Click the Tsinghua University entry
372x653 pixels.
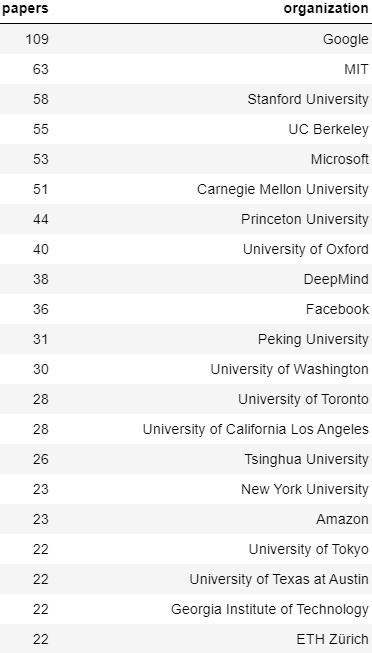click(x=307, y=459)
